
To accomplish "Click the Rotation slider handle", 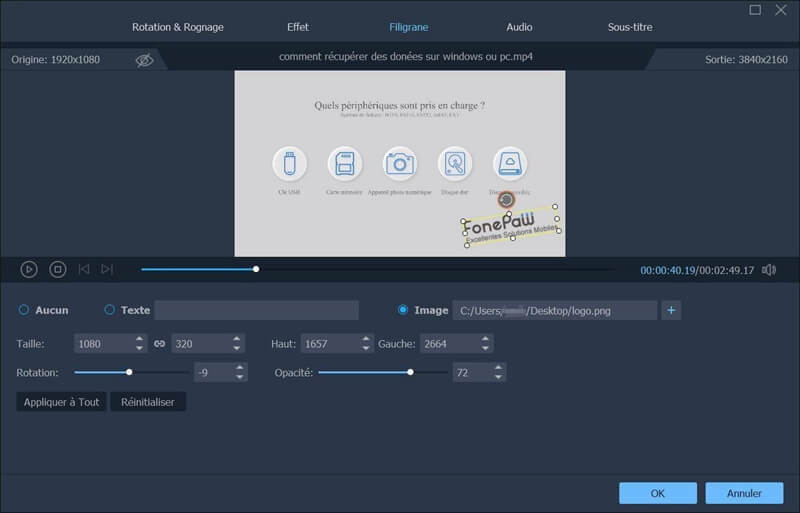I will (x=129, y=372).
